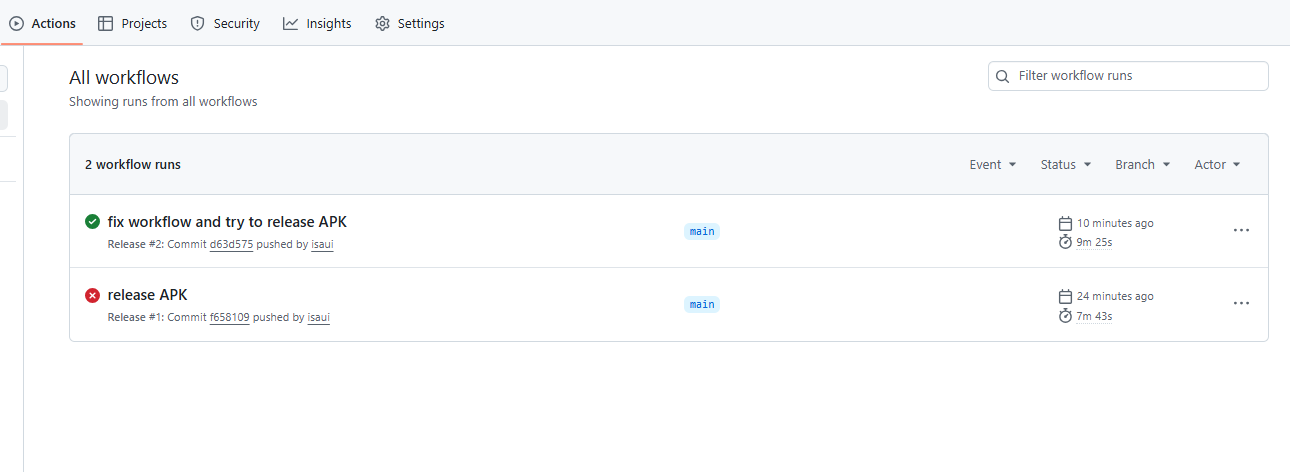Click the calendar icon beside 24 minutes ago
1290x472 pixels.
pyautogui.click(x=1065, y=296)
